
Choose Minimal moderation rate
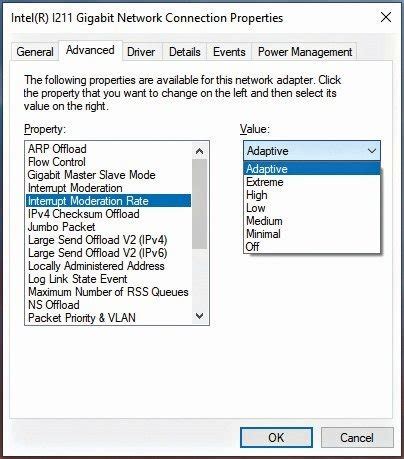click(312, 234)
